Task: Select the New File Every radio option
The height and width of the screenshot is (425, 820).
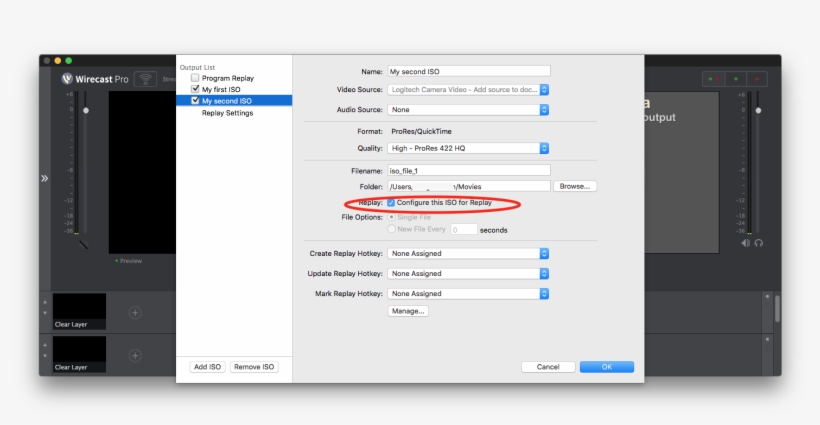Action: click(x=391, y=229)
